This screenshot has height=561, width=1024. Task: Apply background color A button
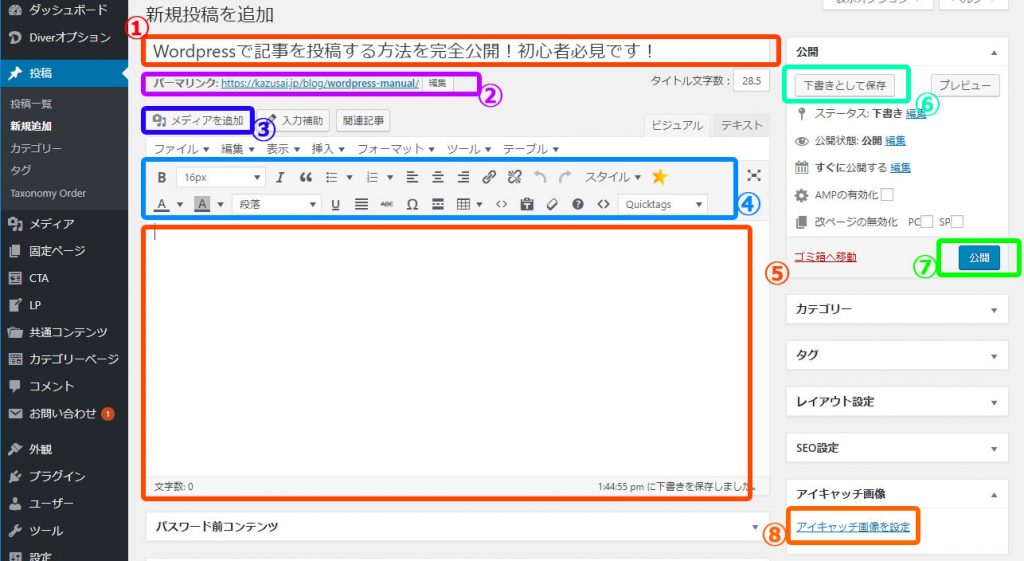(x=202, y=204)
